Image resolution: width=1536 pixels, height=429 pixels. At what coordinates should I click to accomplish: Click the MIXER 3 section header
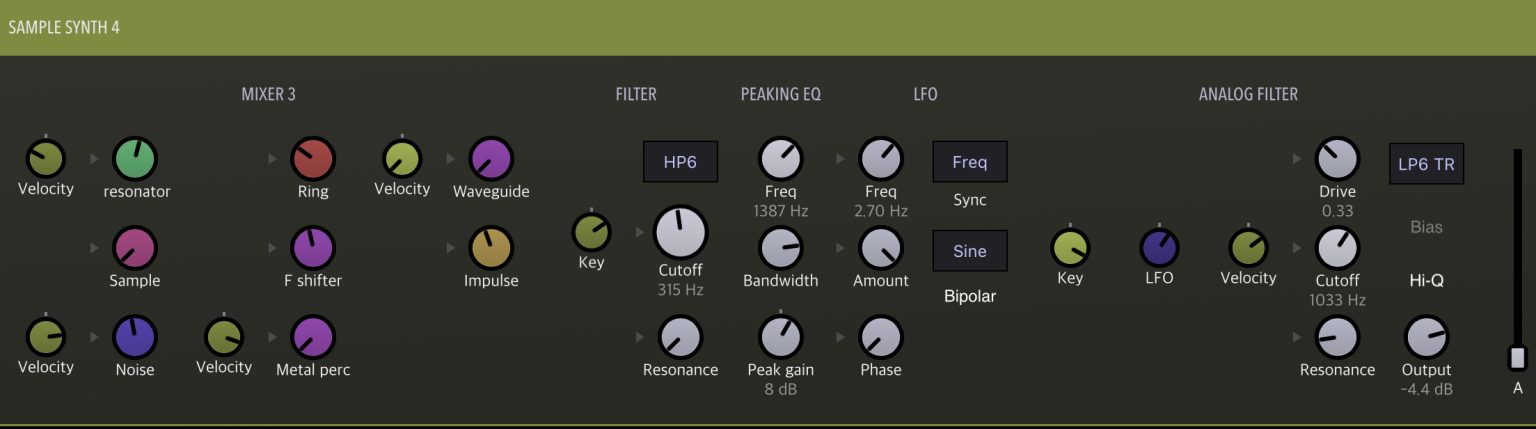coord(268,95)
